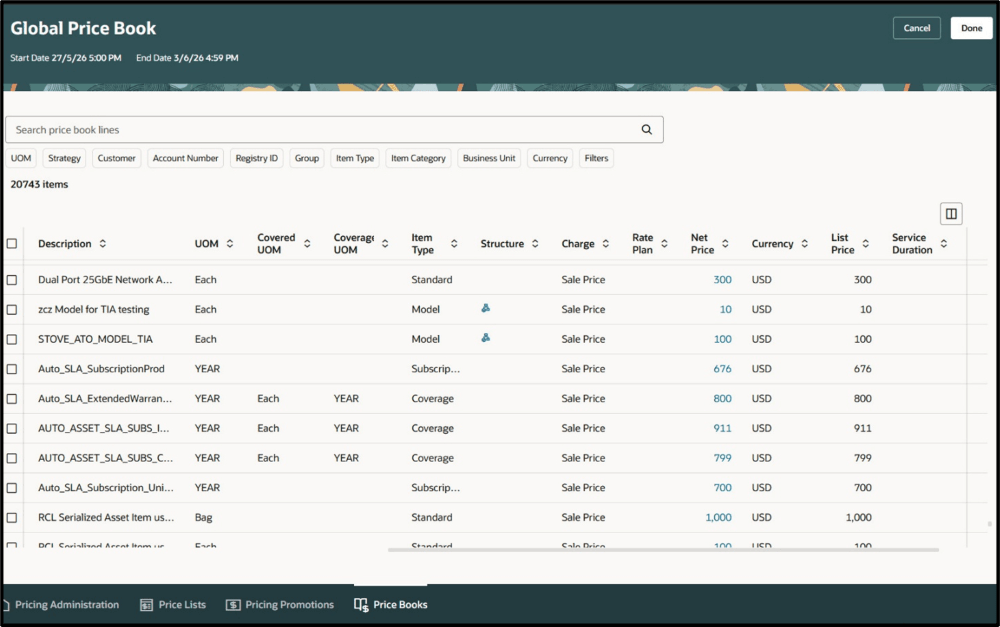
Task: Check the RCL Serialized Asset Bag row
Action: pos(11,518)
